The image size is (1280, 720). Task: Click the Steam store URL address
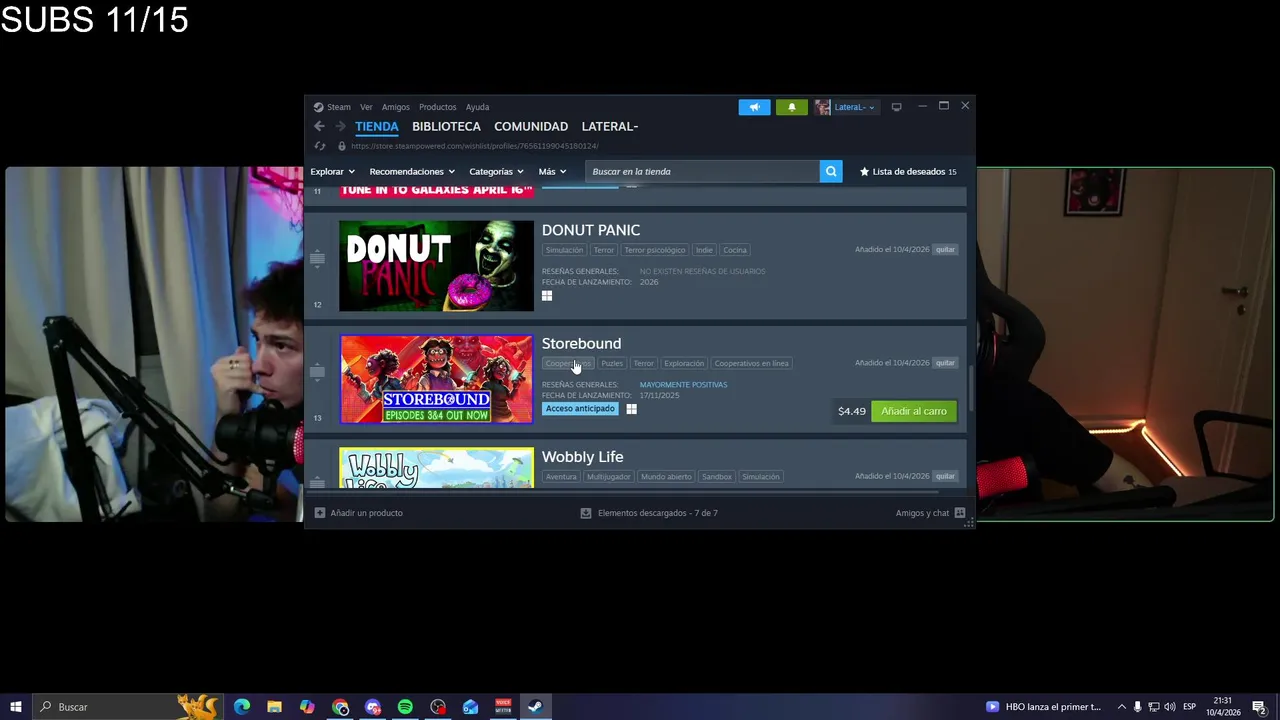[x=474, y=146]
